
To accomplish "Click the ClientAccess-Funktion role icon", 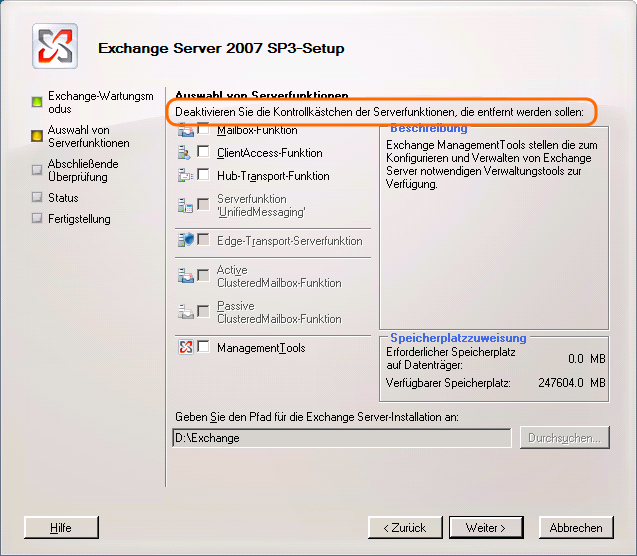I will coord(185,153).
